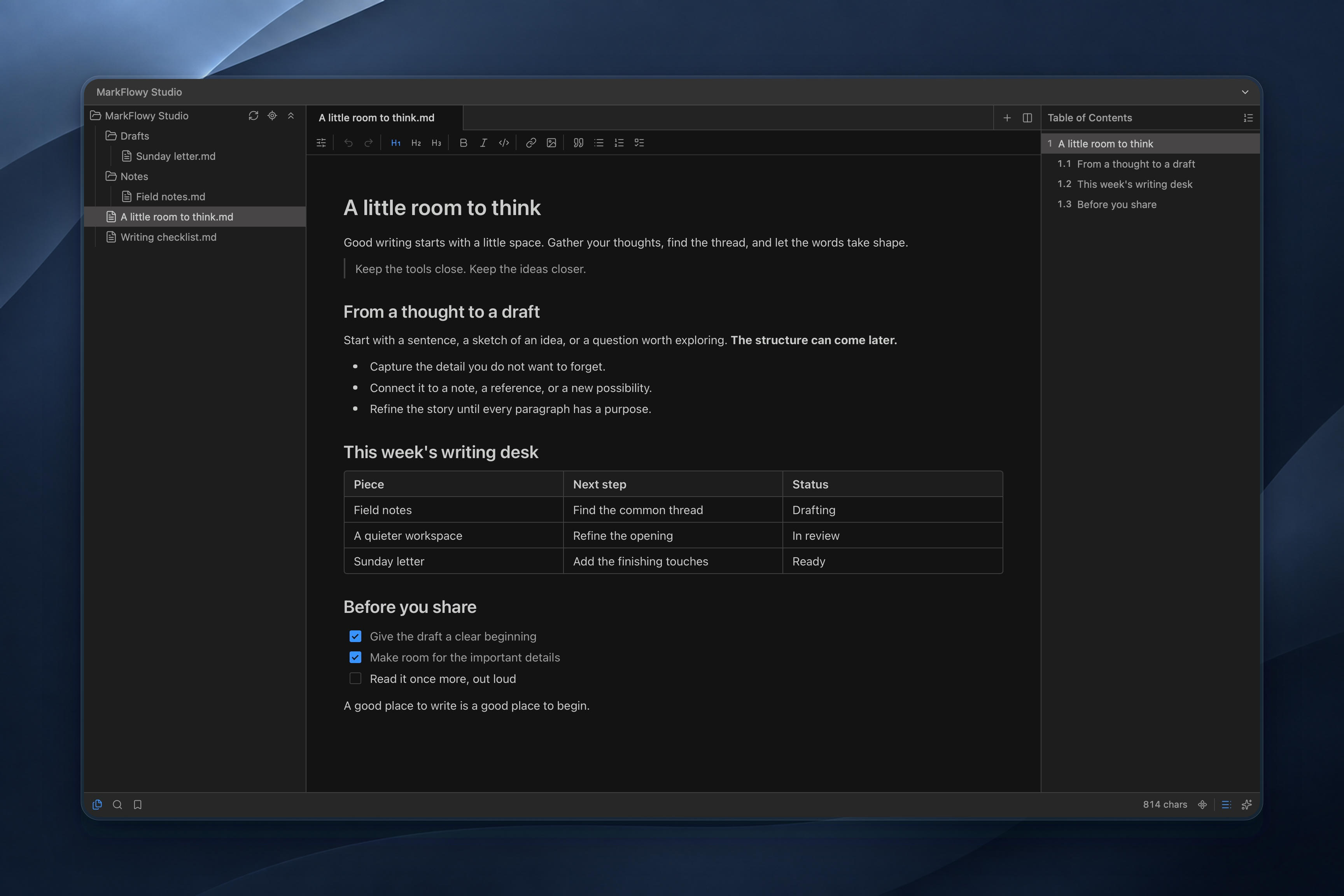Jump to 'From a thought to a draft'
This screenshot has height=896, width=1344.
pyautogui.click(x=1136, y=164)
